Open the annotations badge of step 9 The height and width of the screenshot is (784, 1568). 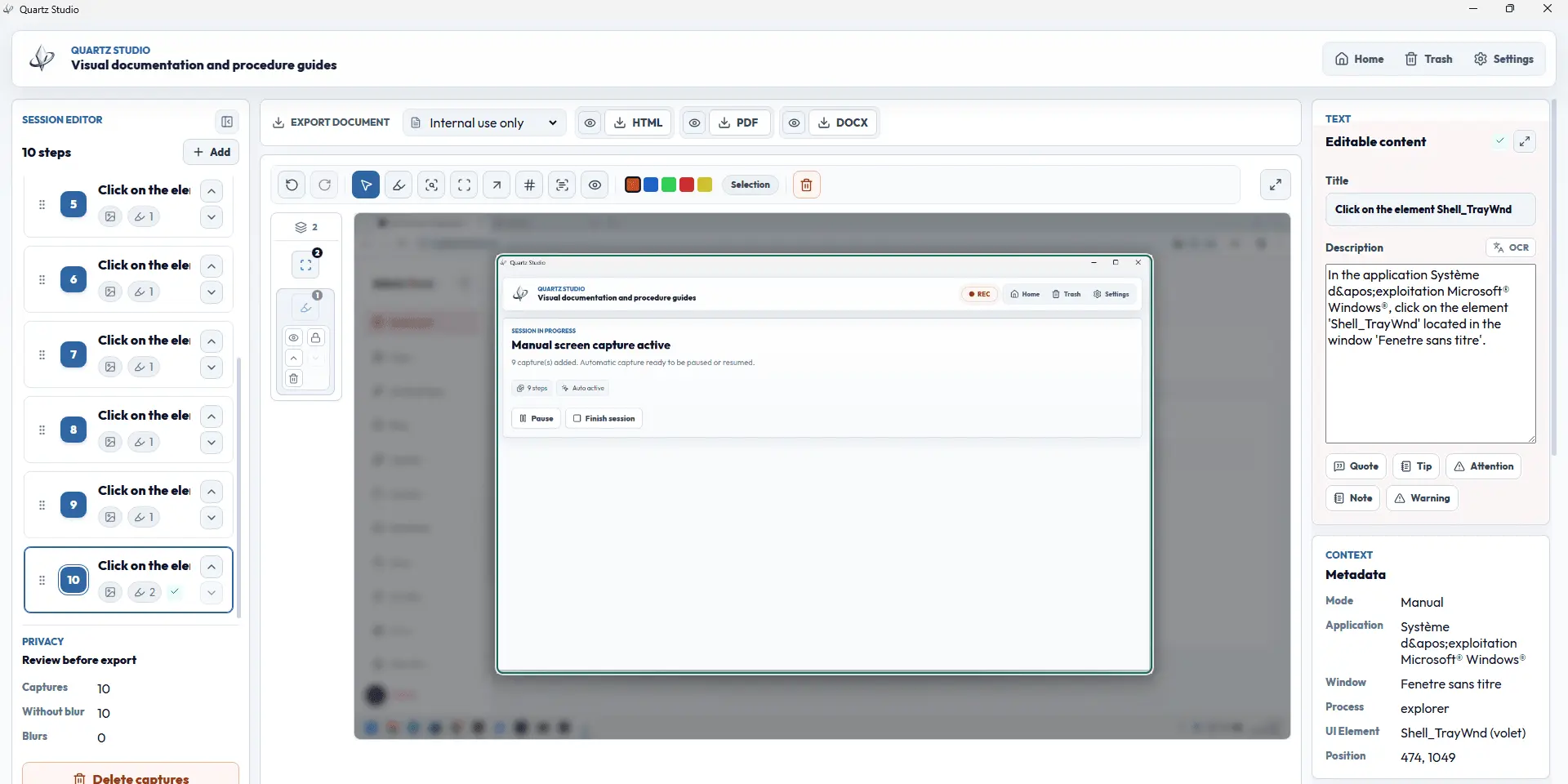click(144, 517)
